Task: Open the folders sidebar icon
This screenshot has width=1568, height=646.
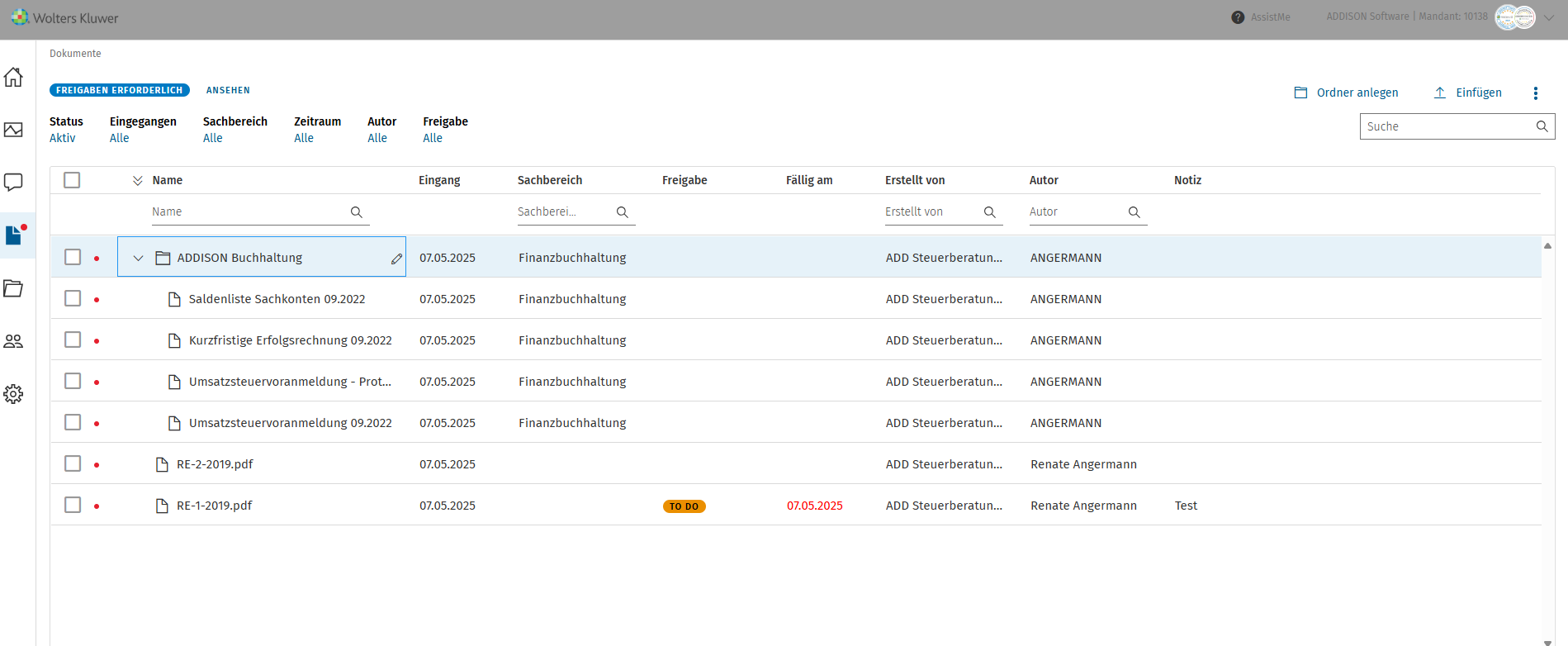Action: click(x=13, y=288)
